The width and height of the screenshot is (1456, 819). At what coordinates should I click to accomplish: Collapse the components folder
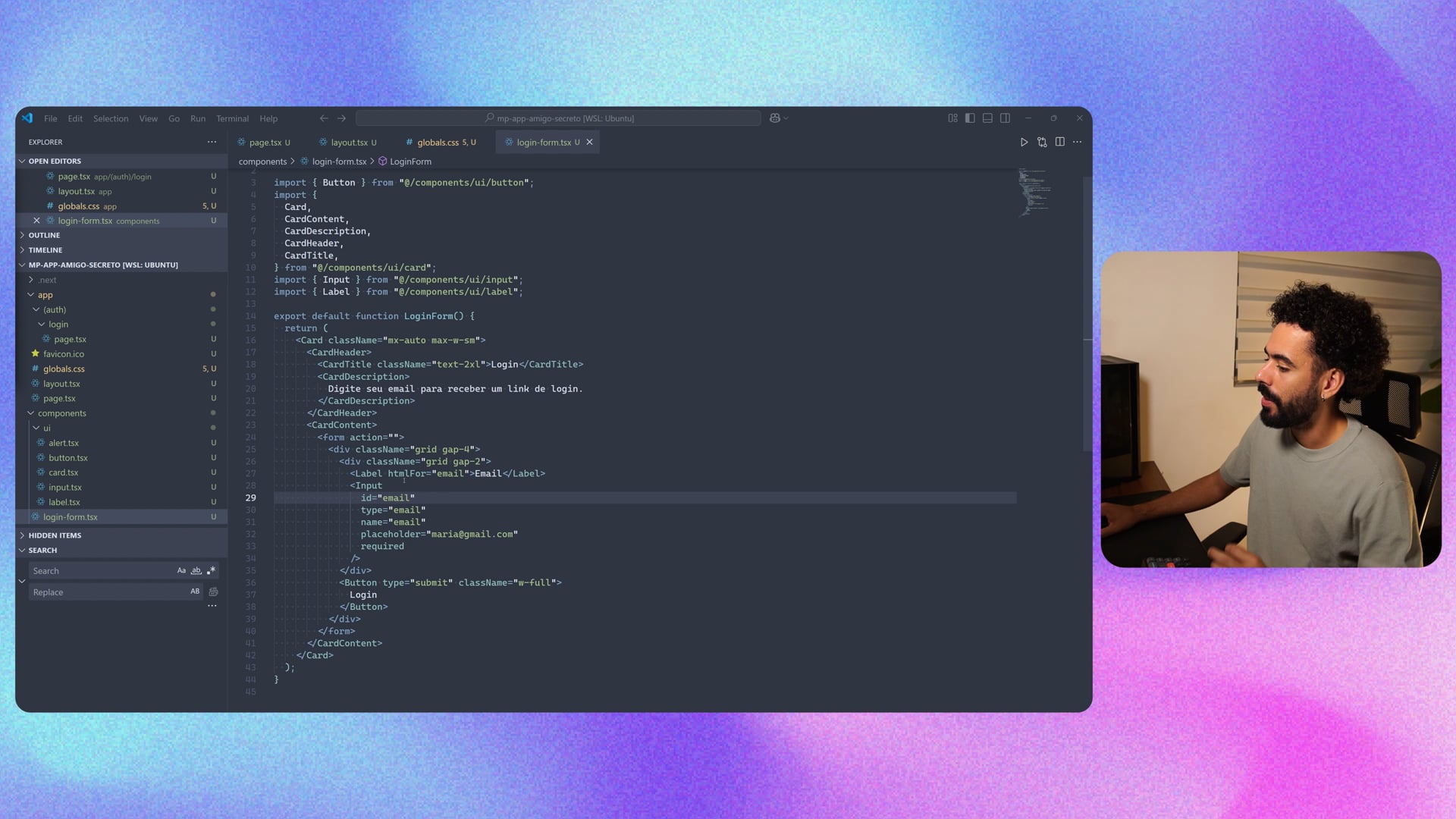click(x=61, y=413)
